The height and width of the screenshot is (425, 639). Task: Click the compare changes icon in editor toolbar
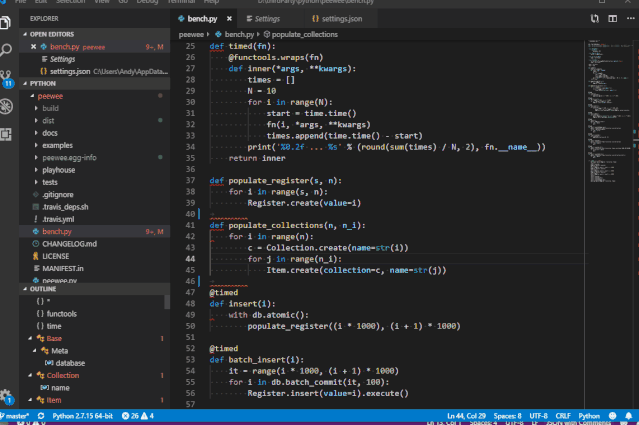tap(595, 19)
